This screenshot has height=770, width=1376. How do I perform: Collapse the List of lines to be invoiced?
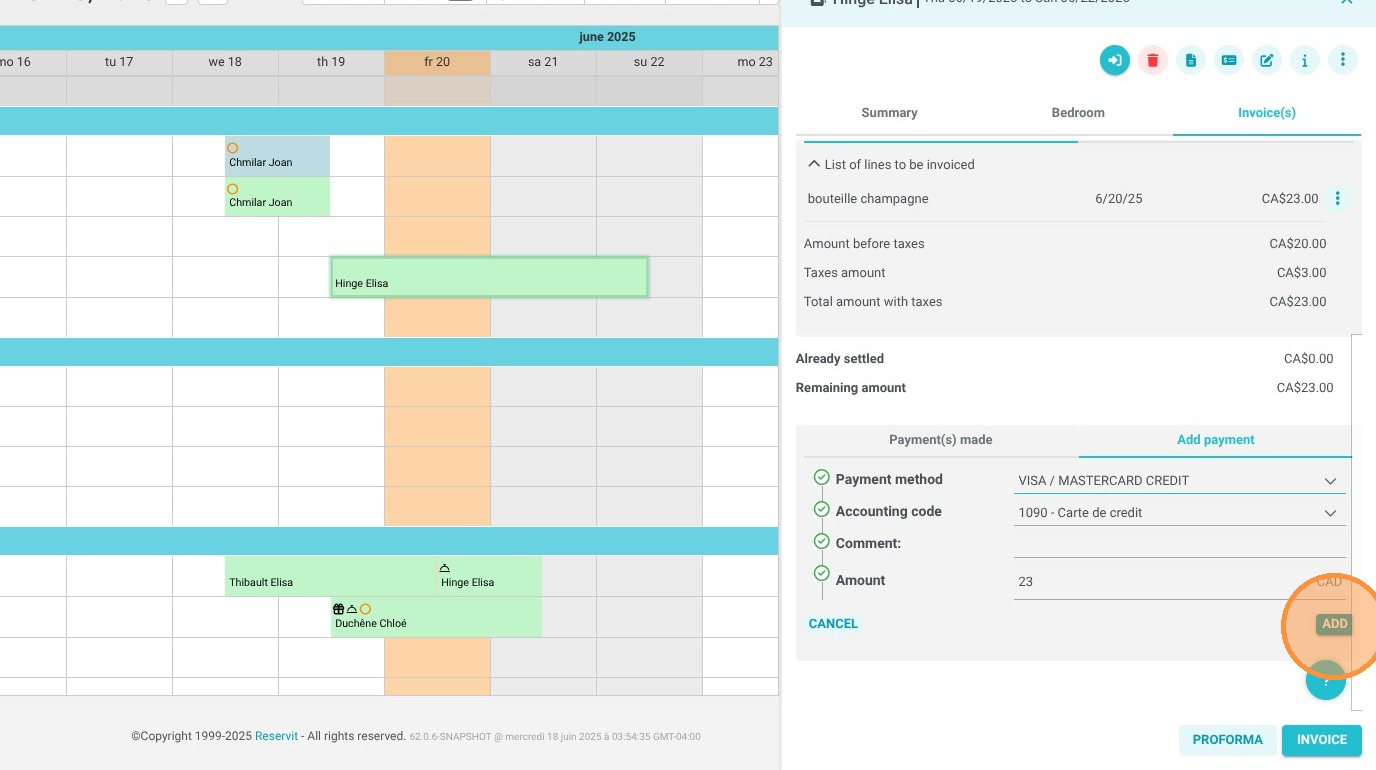pyautogui.click(x=891, y=164)
